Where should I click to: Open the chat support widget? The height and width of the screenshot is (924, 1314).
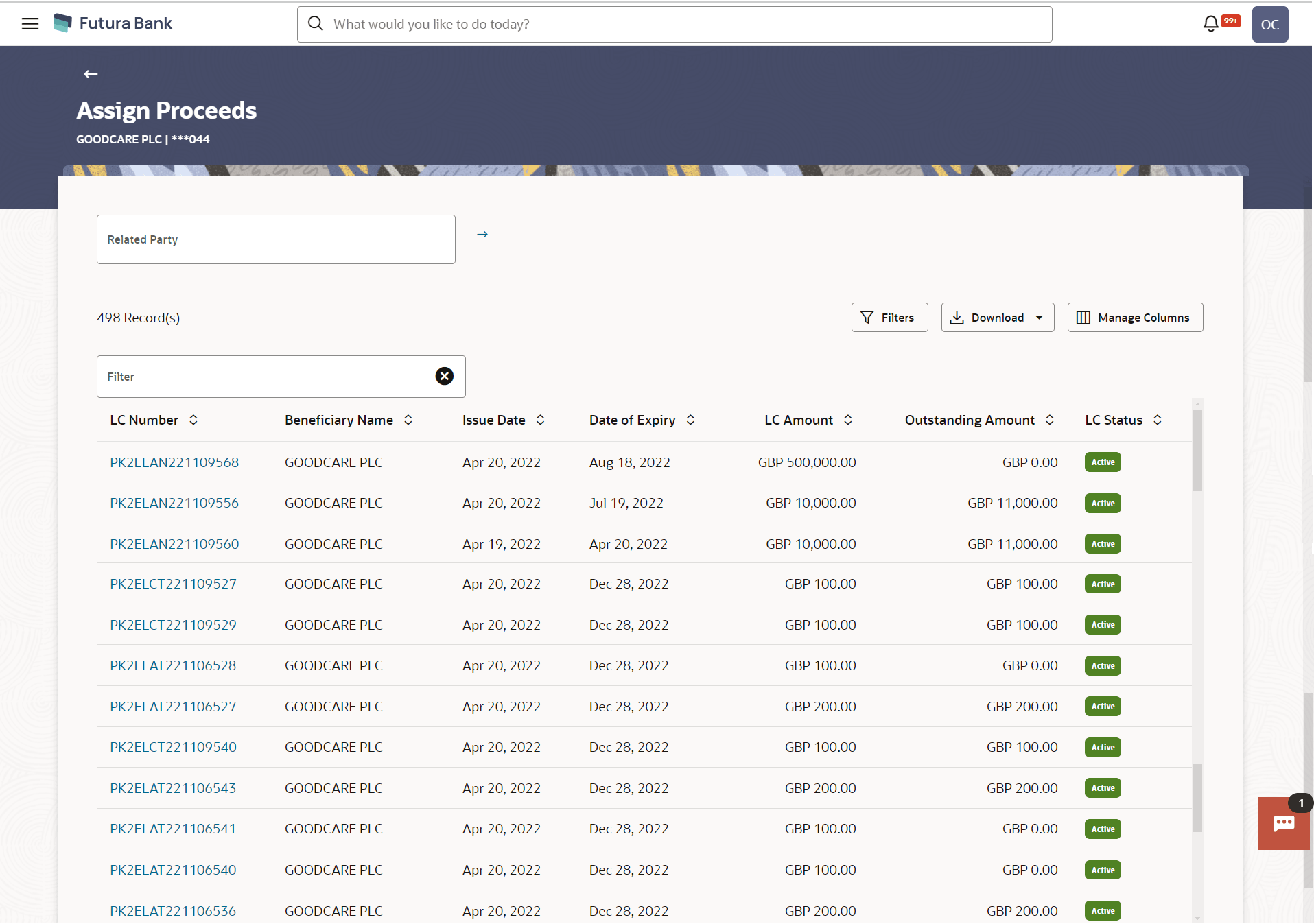click(1283, 823)
